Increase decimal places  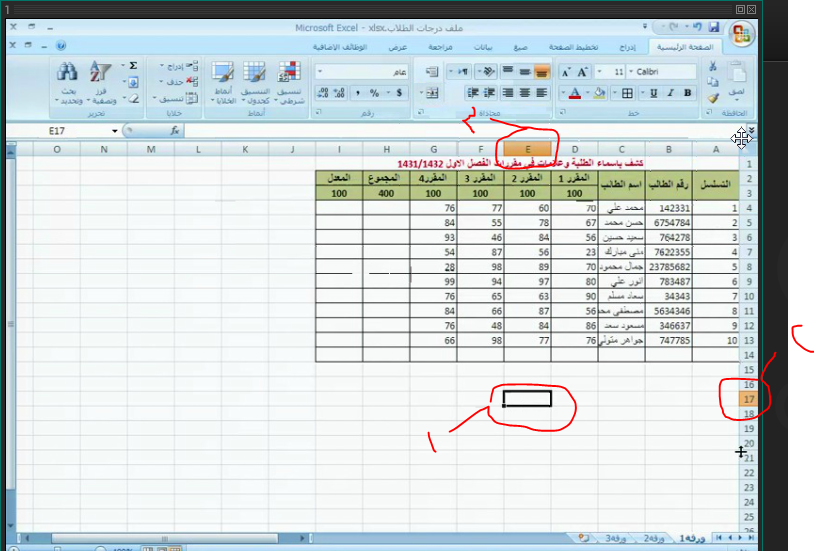tap(340, 93)
